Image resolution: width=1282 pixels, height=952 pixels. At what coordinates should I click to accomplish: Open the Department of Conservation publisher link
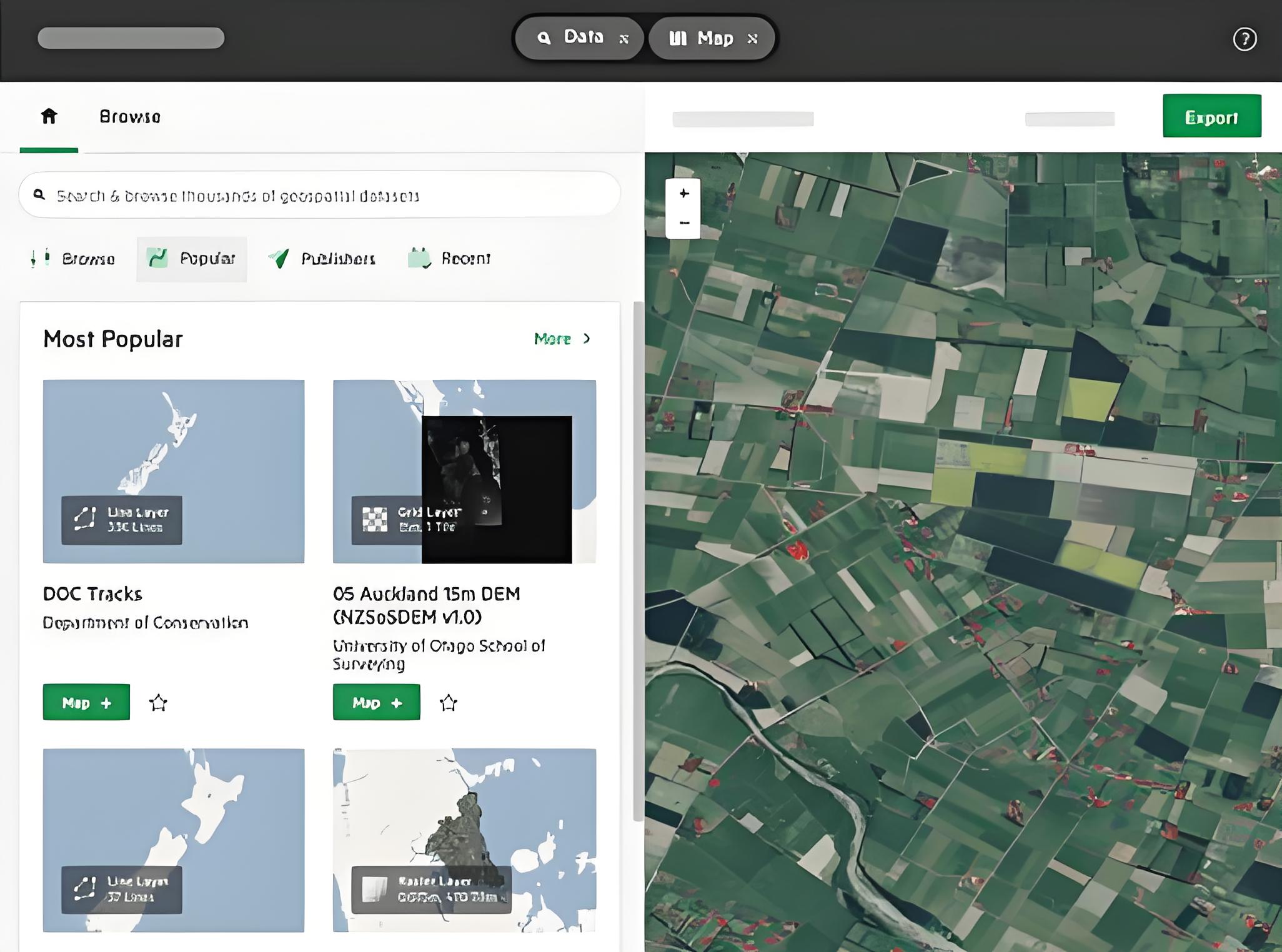point(146,623)
